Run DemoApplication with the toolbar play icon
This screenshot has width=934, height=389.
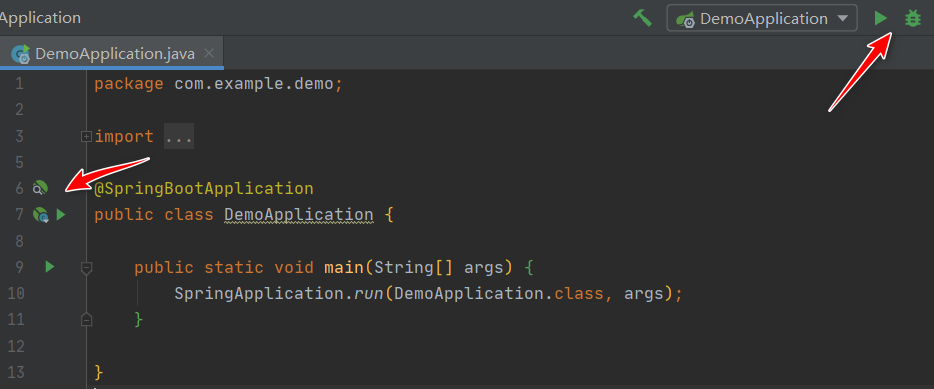tap(880, 18)
